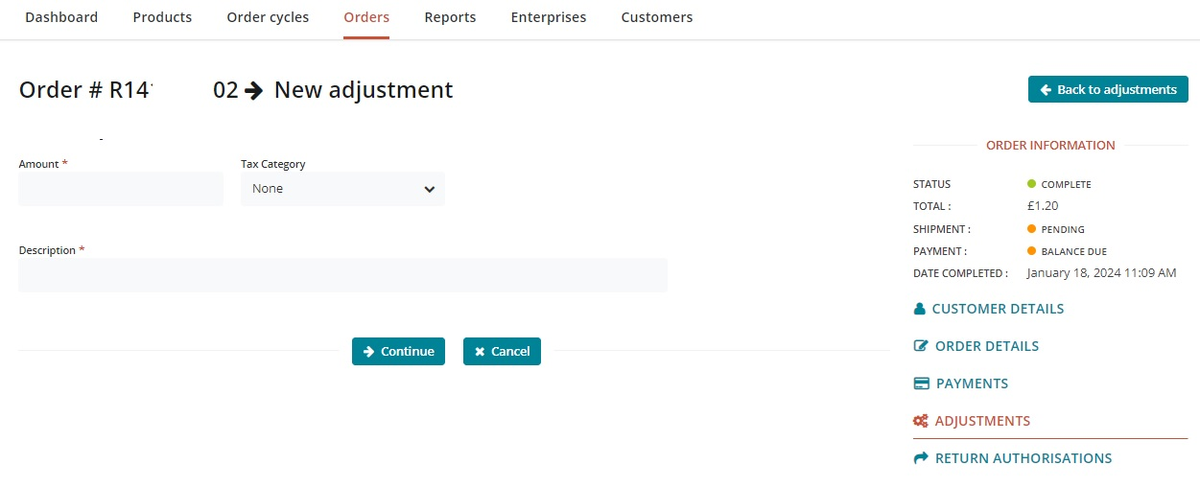
Task: Open the Dashboard menu item
Action: 61,17
